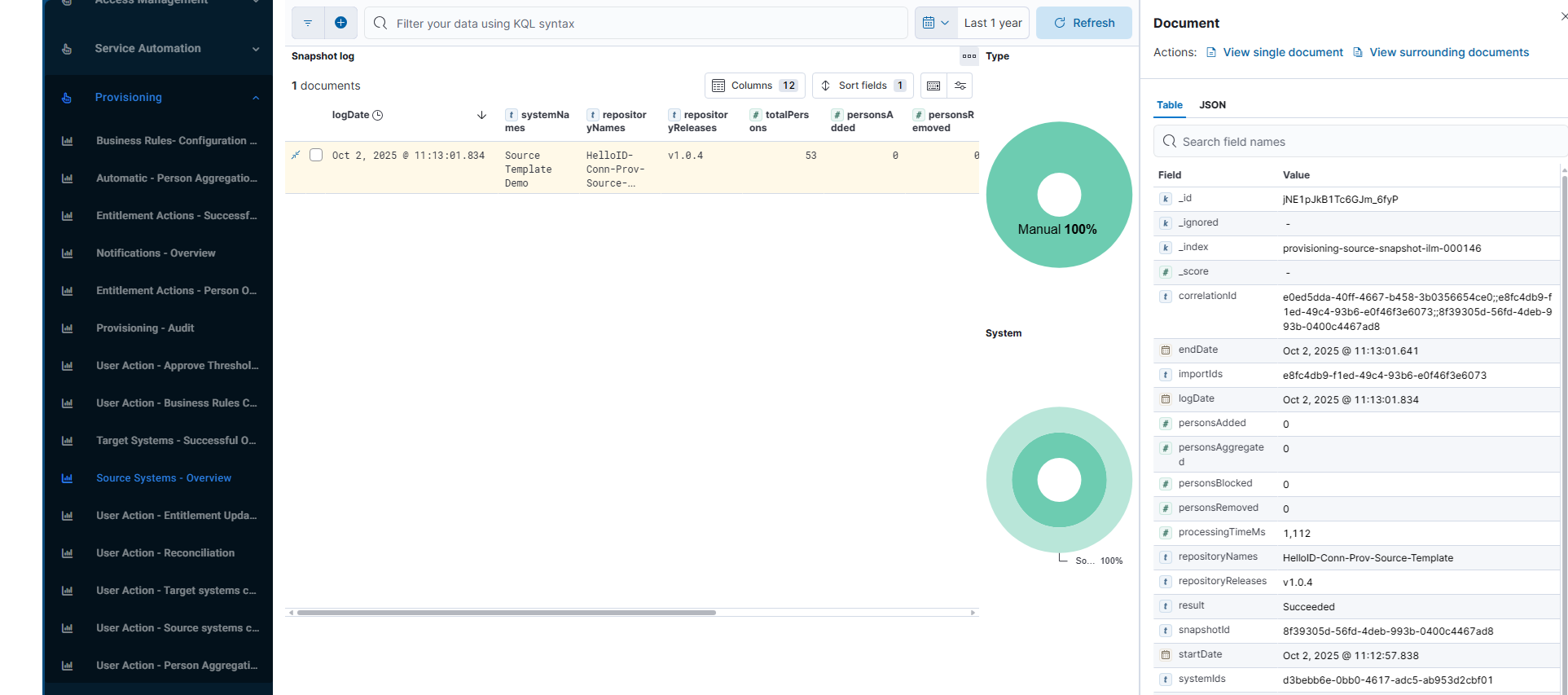This screenshot has height=695, width=1568.
Task: Click the HelloID-Conn-Prov-Source-Template repositoryNames value
Action: 1368,558
